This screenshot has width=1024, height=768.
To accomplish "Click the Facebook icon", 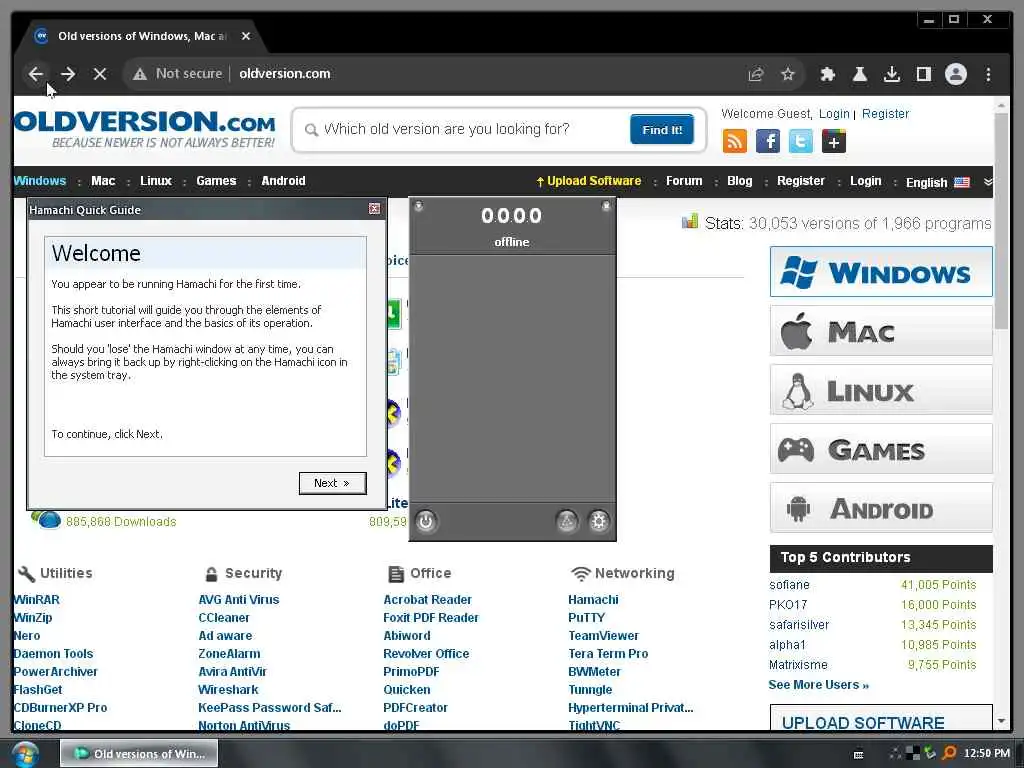I will [768, 140].
